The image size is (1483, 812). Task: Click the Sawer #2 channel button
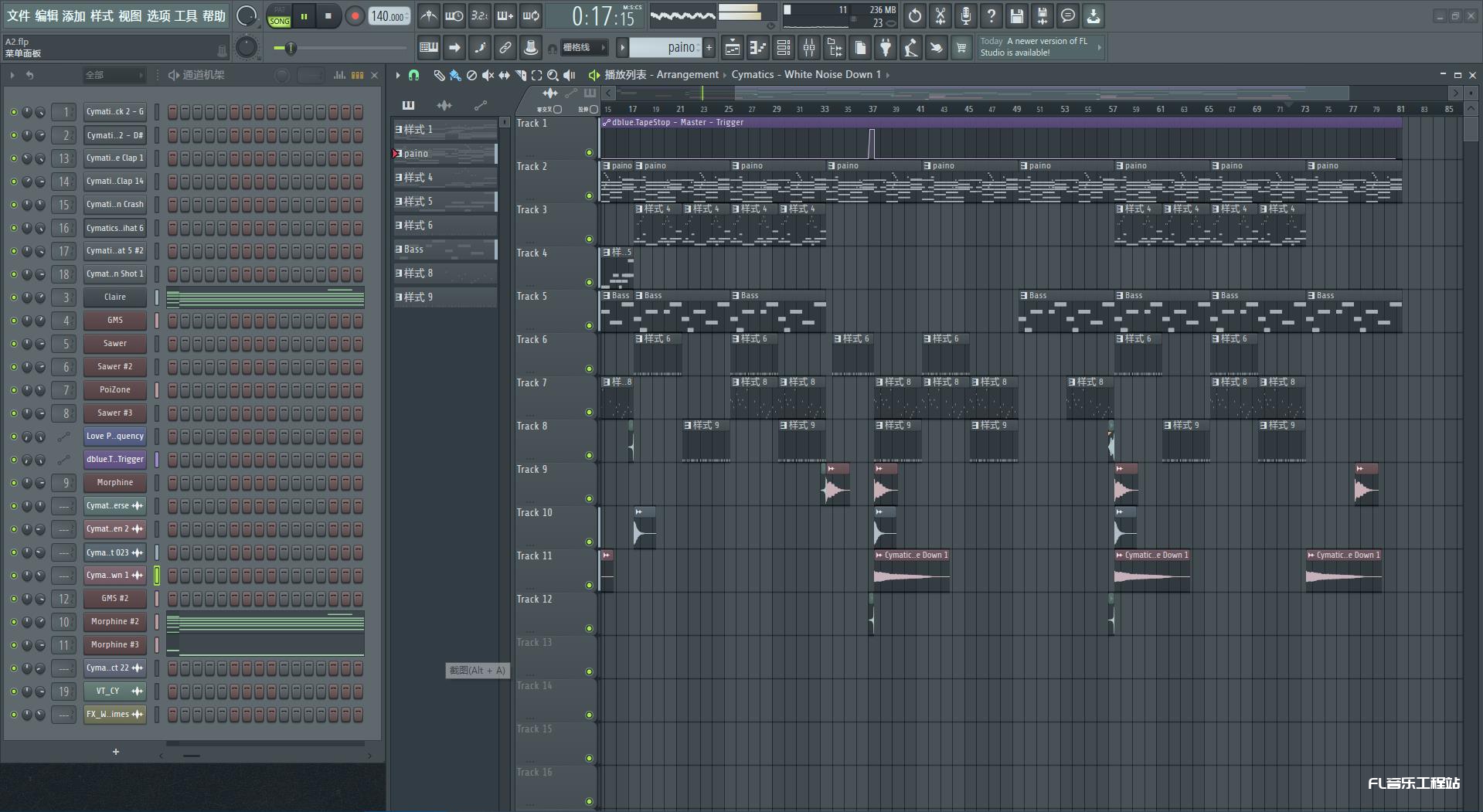115,367
